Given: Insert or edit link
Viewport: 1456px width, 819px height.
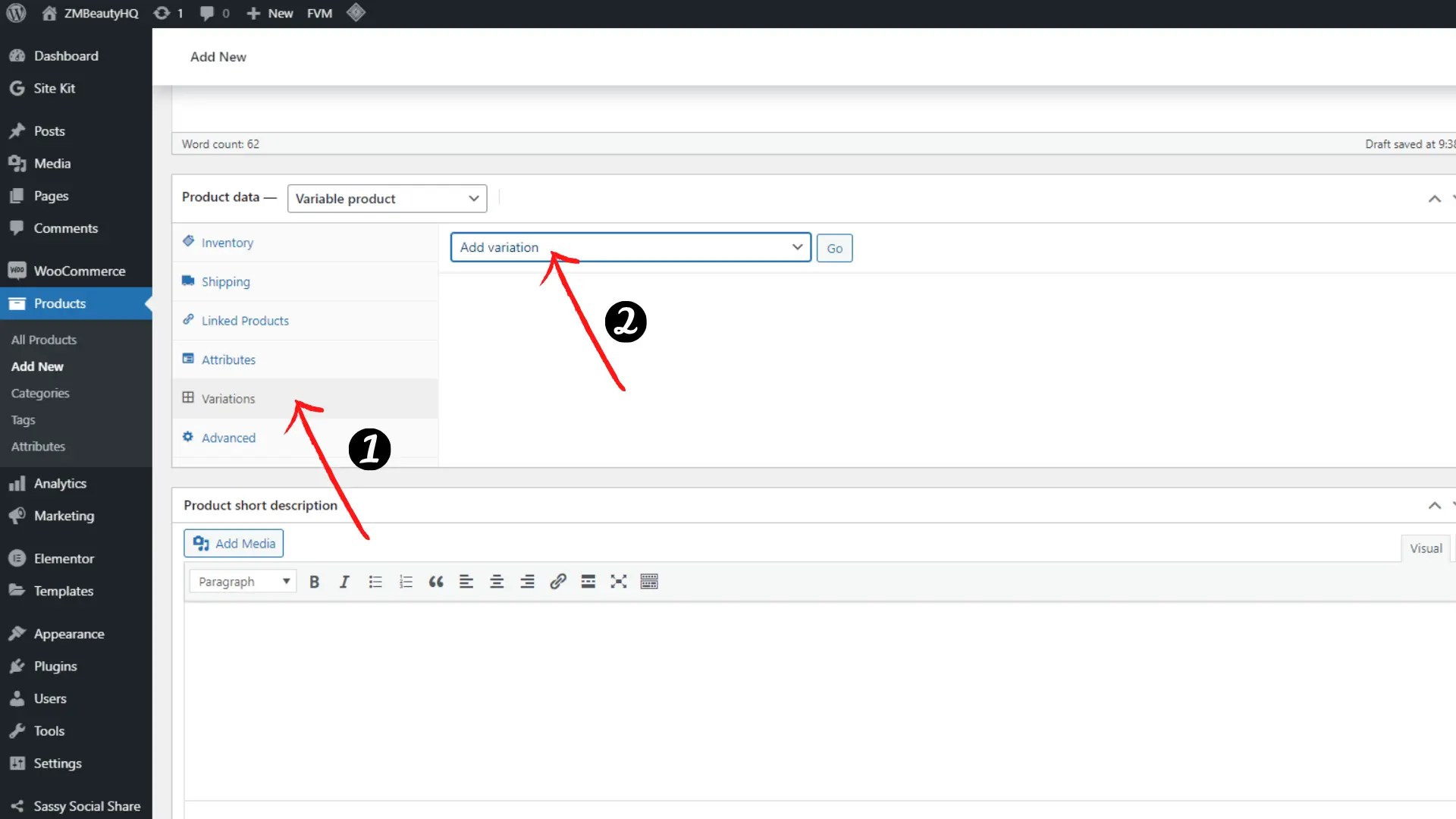Looking at the screenshot, I should 558,582.
